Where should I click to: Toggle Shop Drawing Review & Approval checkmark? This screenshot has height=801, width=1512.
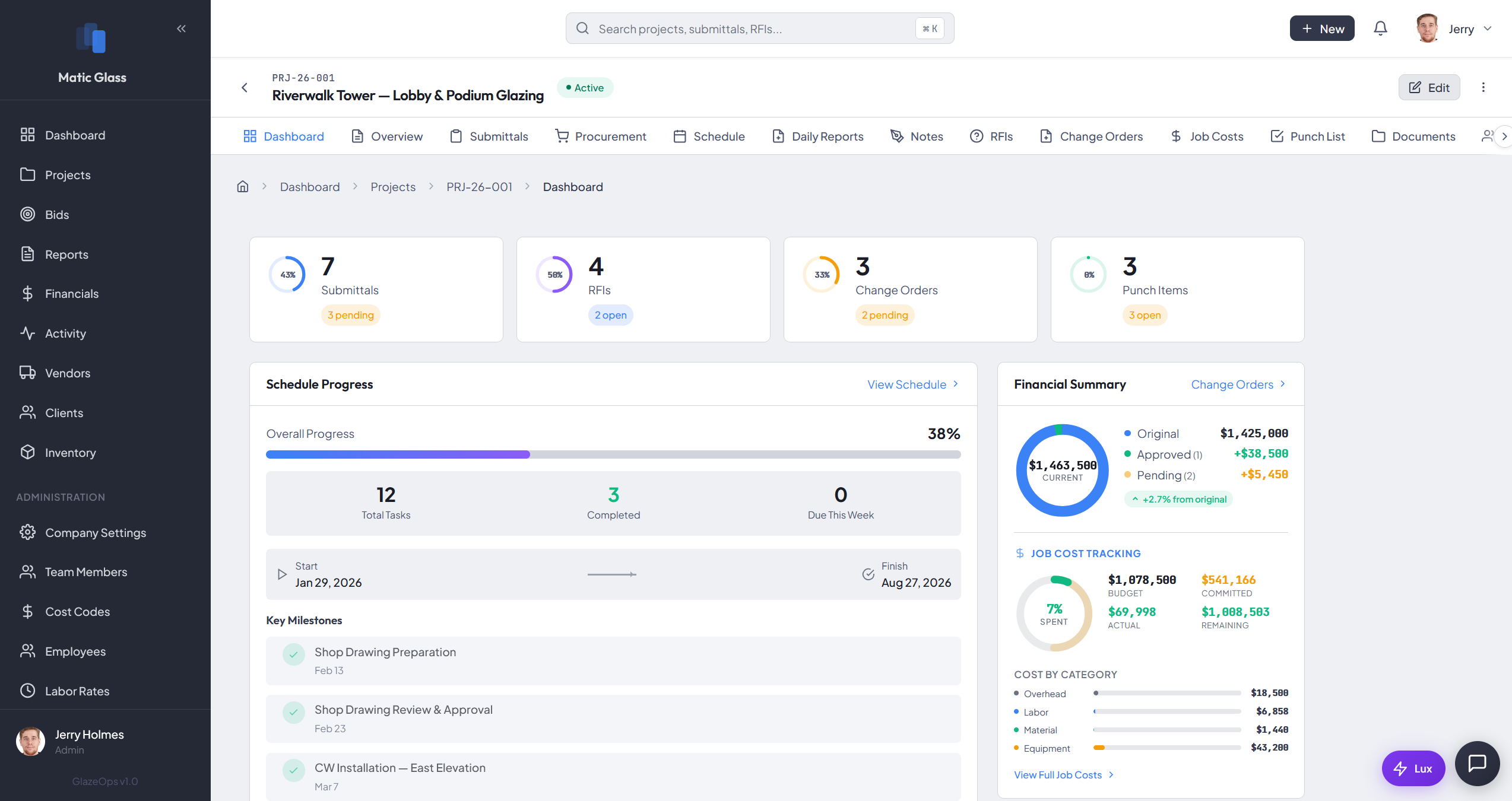pyautogui.click(x=294, y=712)
